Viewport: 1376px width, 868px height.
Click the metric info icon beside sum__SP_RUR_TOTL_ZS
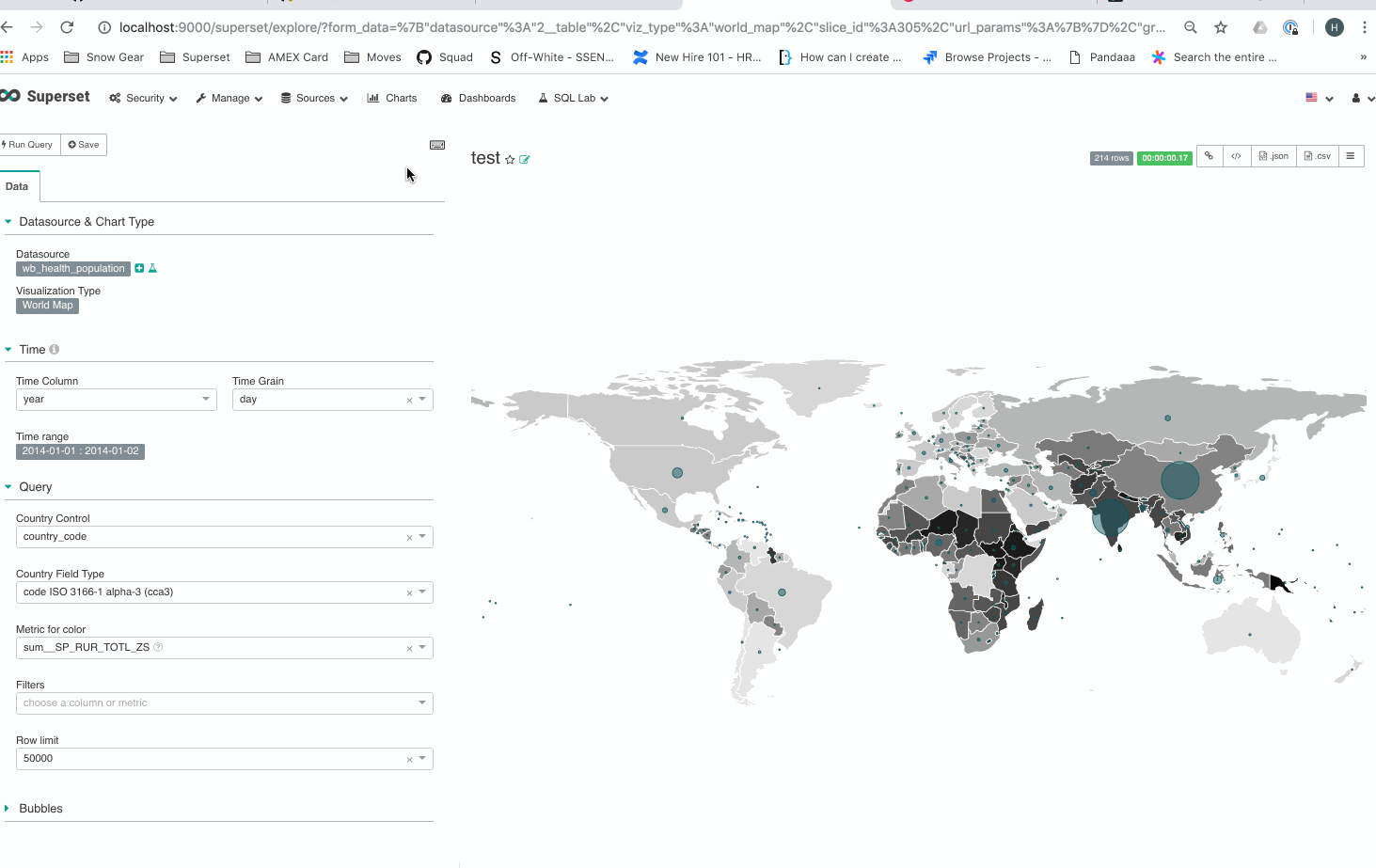point(158,647)
